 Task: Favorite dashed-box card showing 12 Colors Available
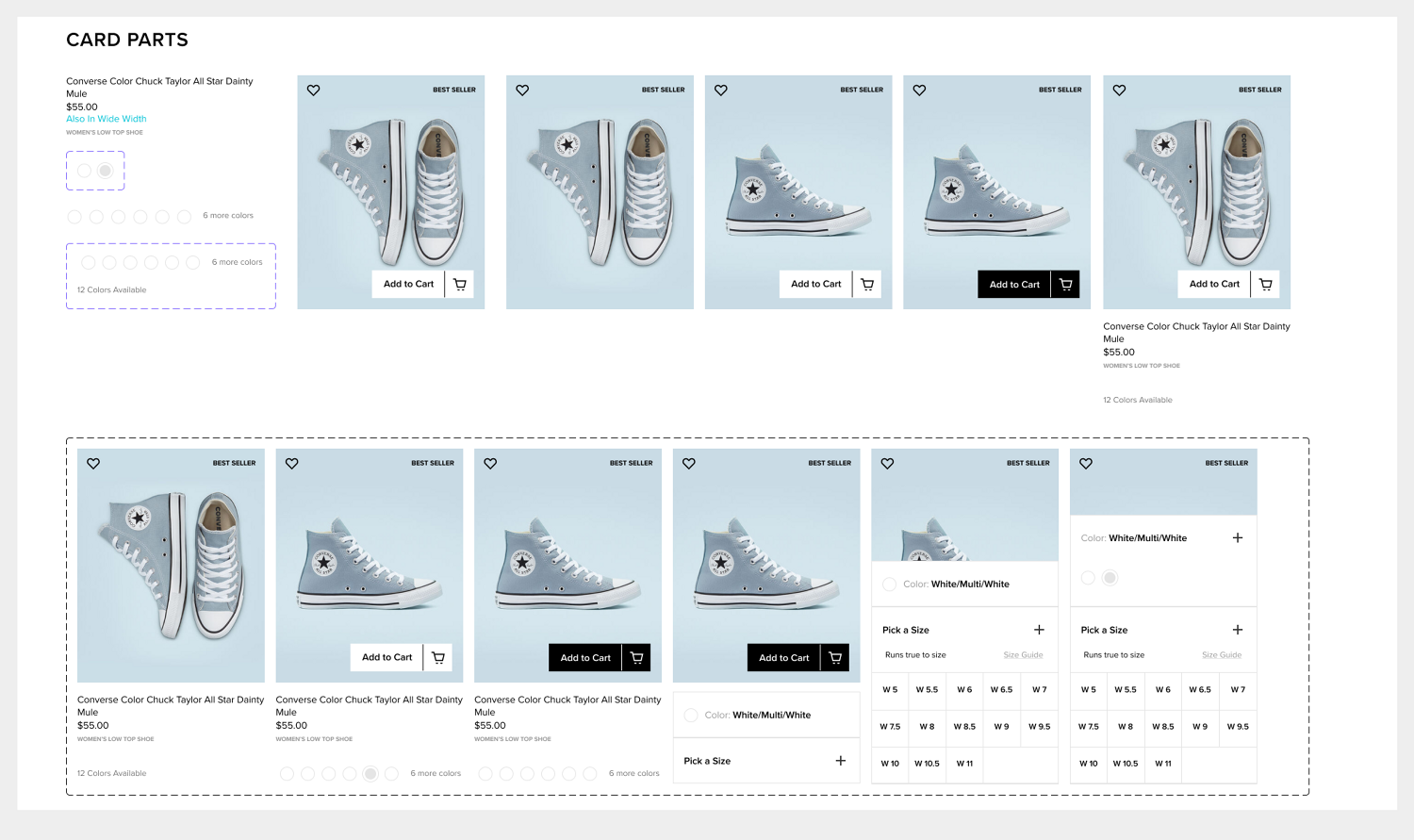point(93,464)
